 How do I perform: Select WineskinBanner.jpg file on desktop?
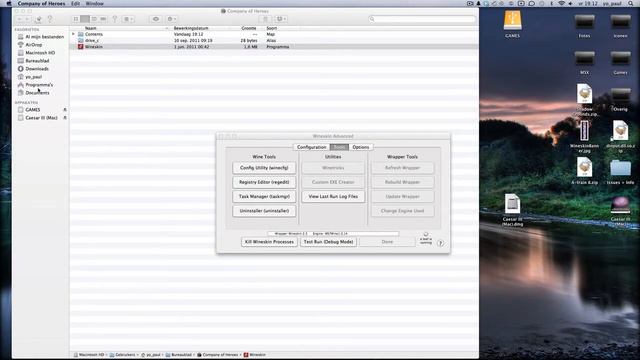584,136
